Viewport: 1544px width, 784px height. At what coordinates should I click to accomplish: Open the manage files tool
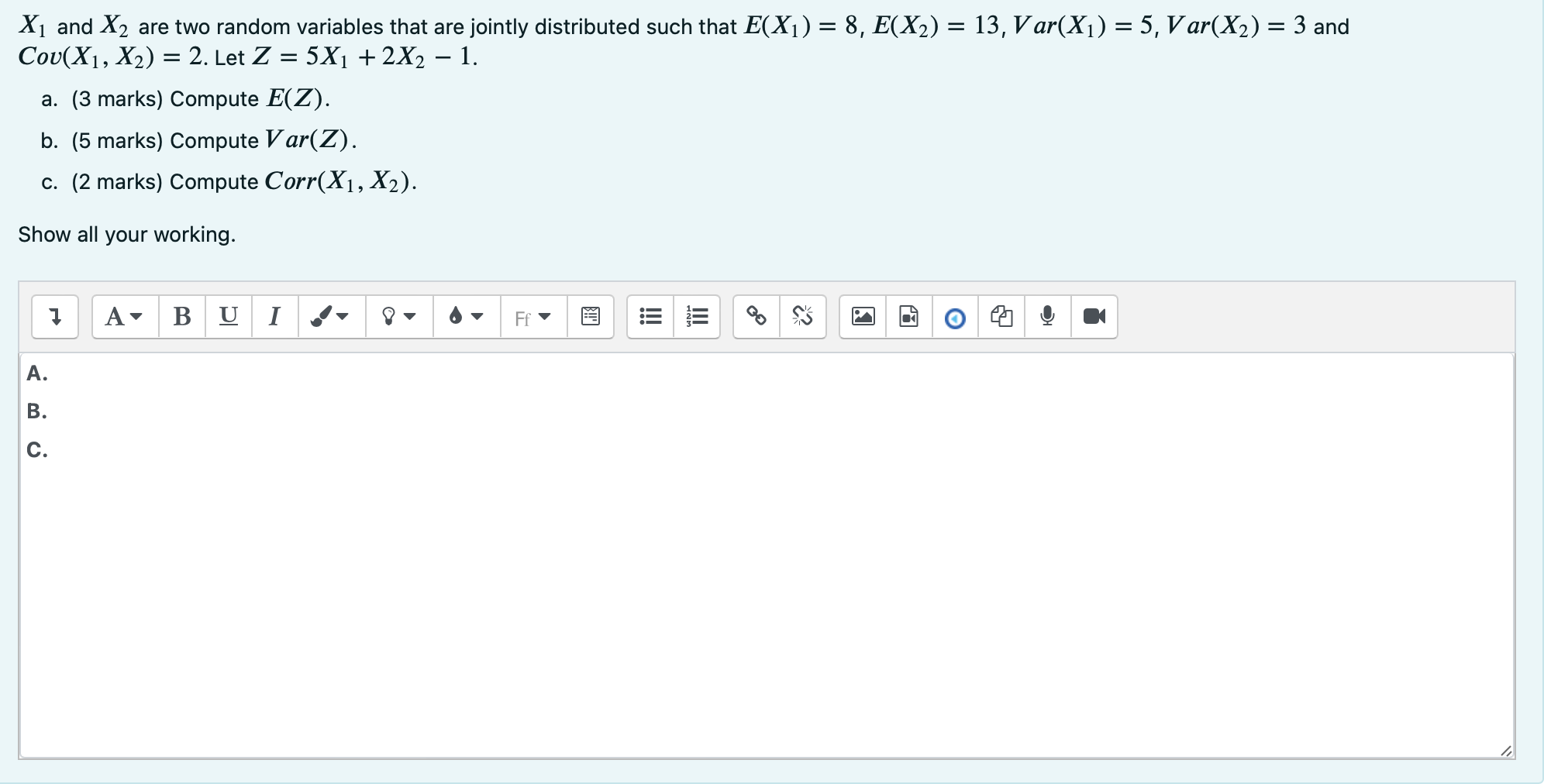click(x=1001, y=316)
